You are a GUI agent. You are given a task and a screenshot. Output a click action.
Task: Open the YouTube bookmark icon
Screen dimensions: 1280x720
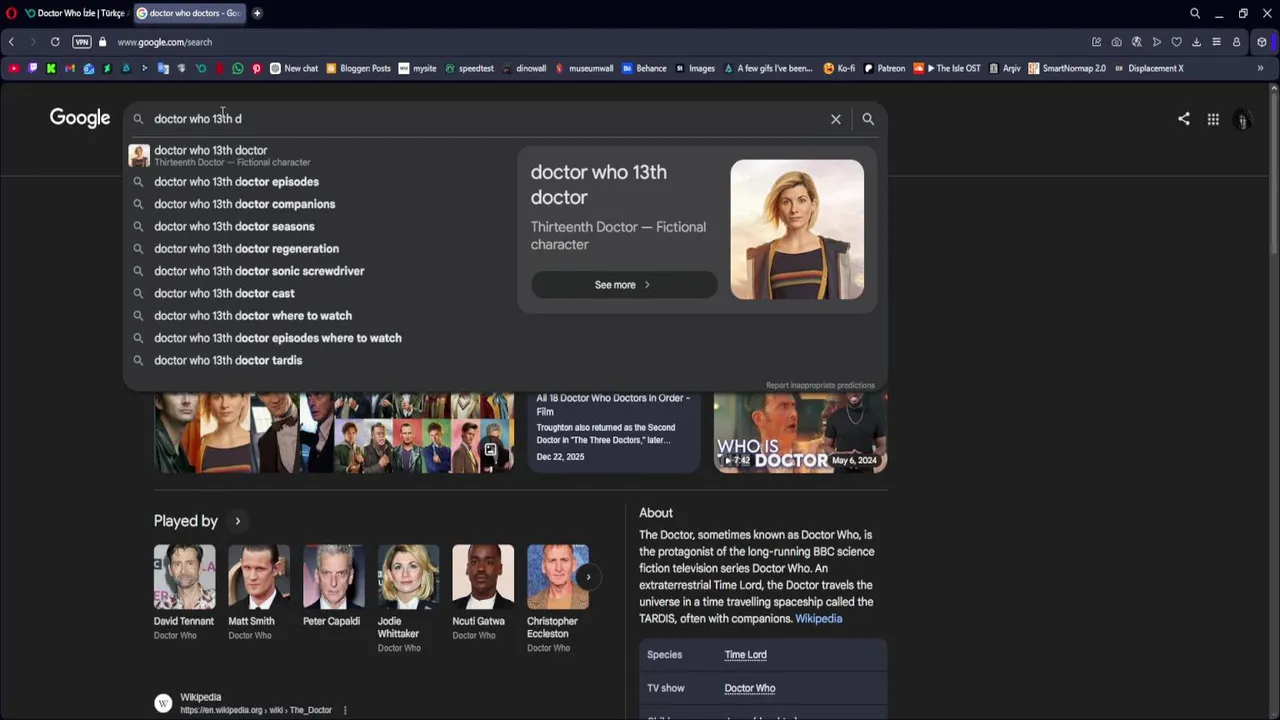point(14,68)
